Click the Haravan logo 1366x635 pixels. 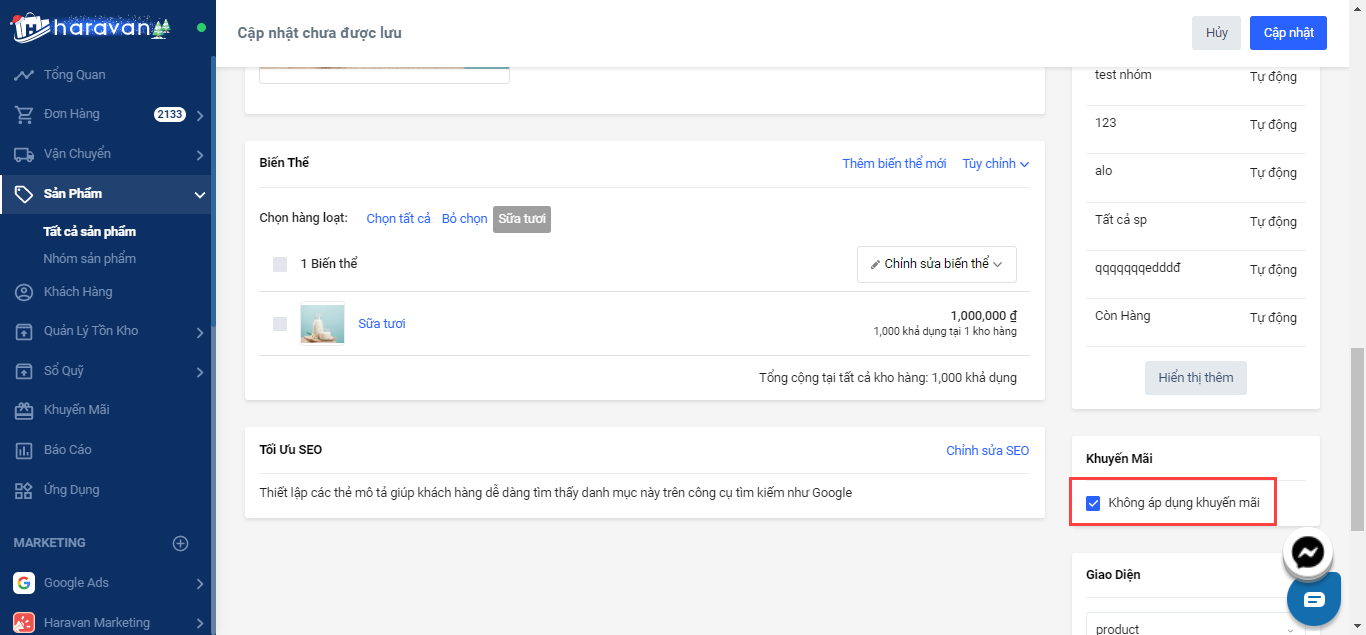[x=92, y=27]
